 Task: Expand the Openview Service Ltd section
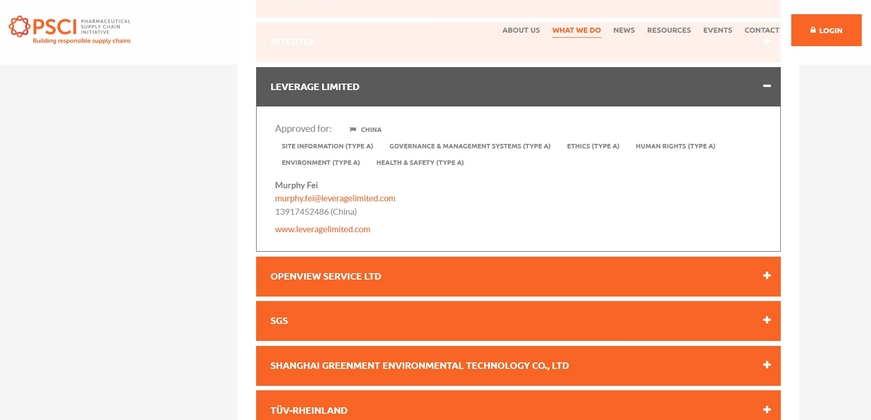point(325,276)
